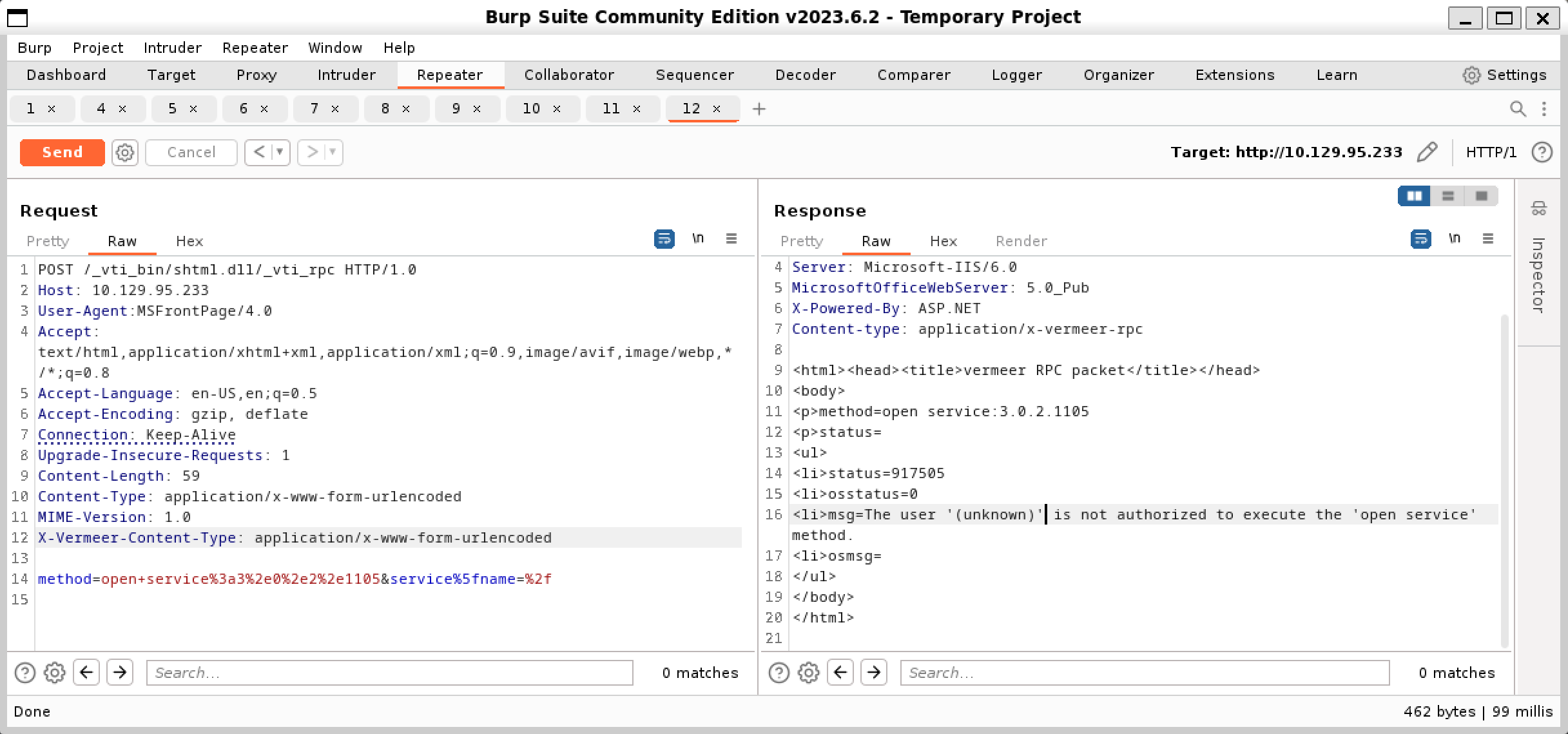Screen dimensions: 1568x734
Task: Click the request pane hamburger menu icon
Action: click(731, 239)
